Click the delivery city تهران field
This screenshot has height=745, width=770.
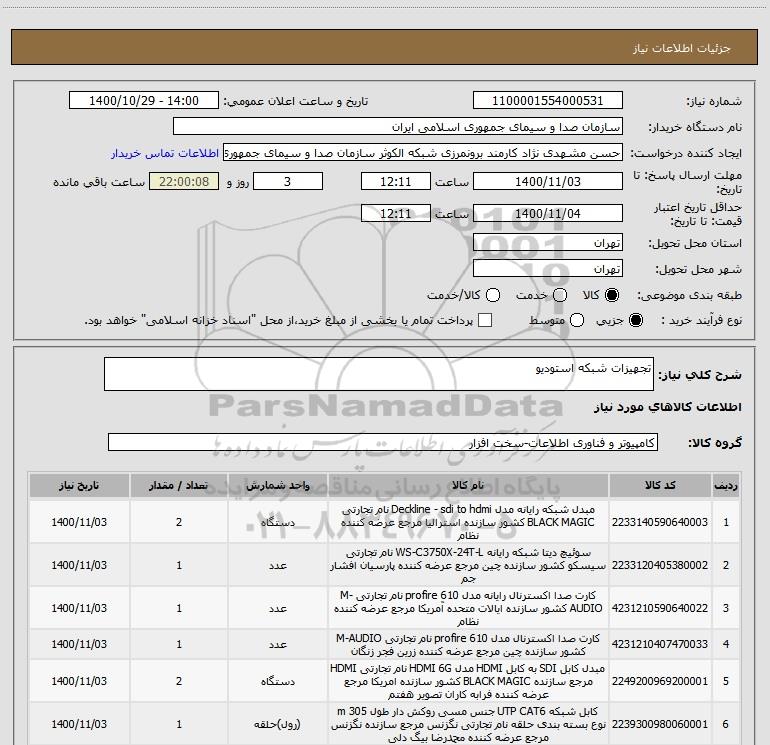pyautogui.click(x=548, y=269)
